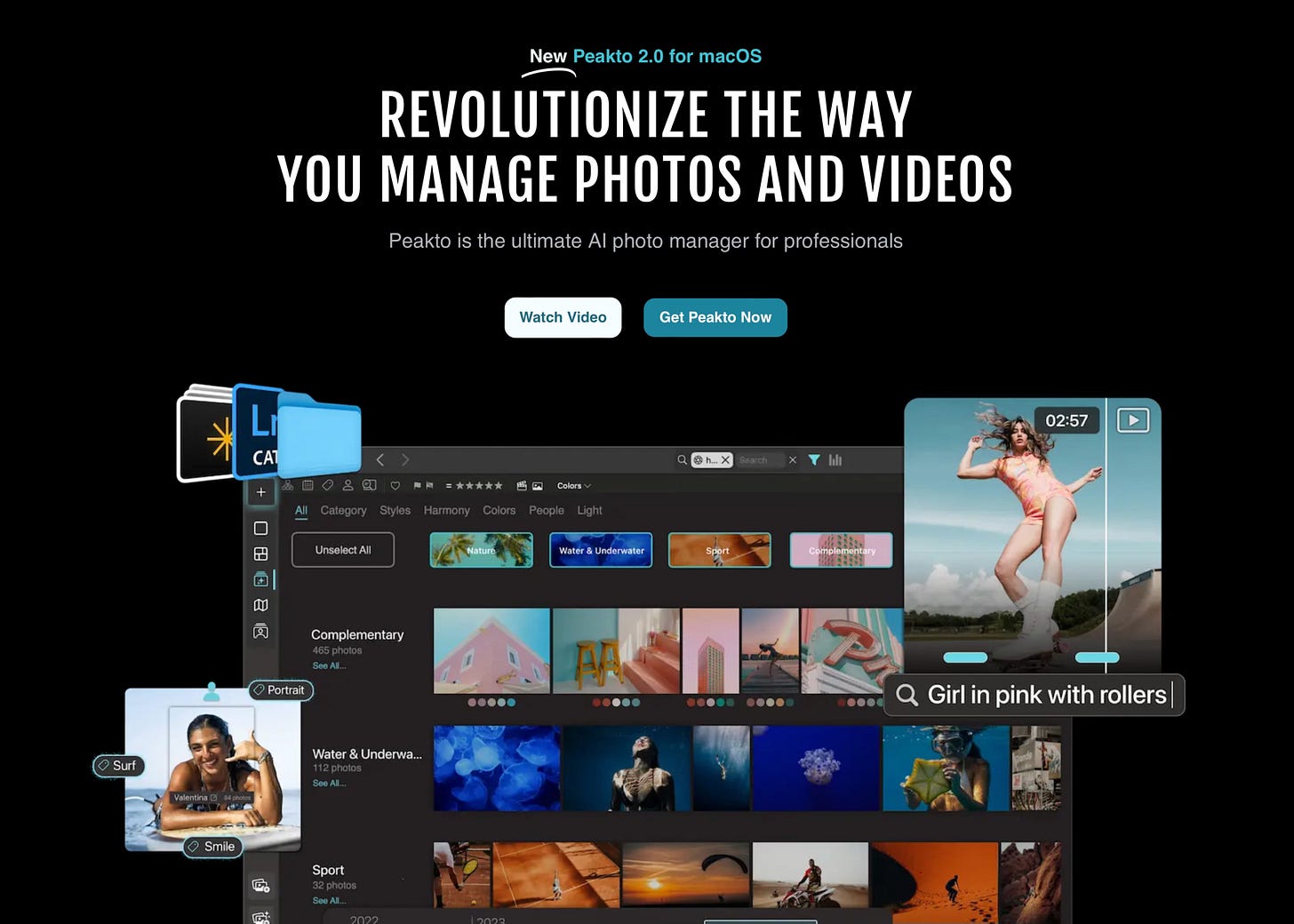Click the Portrait tag label
The height and width of the screenshot is (924, 1294).
pyautogui.click(x=281, y=690)
